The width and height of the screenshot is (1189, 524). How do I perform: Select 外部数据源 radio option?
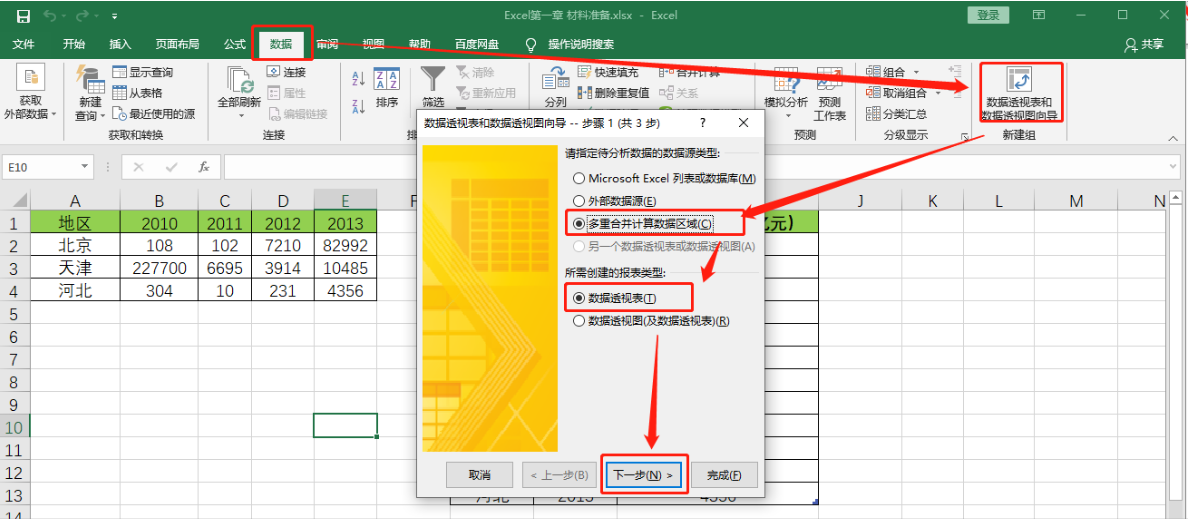point(615,202)
